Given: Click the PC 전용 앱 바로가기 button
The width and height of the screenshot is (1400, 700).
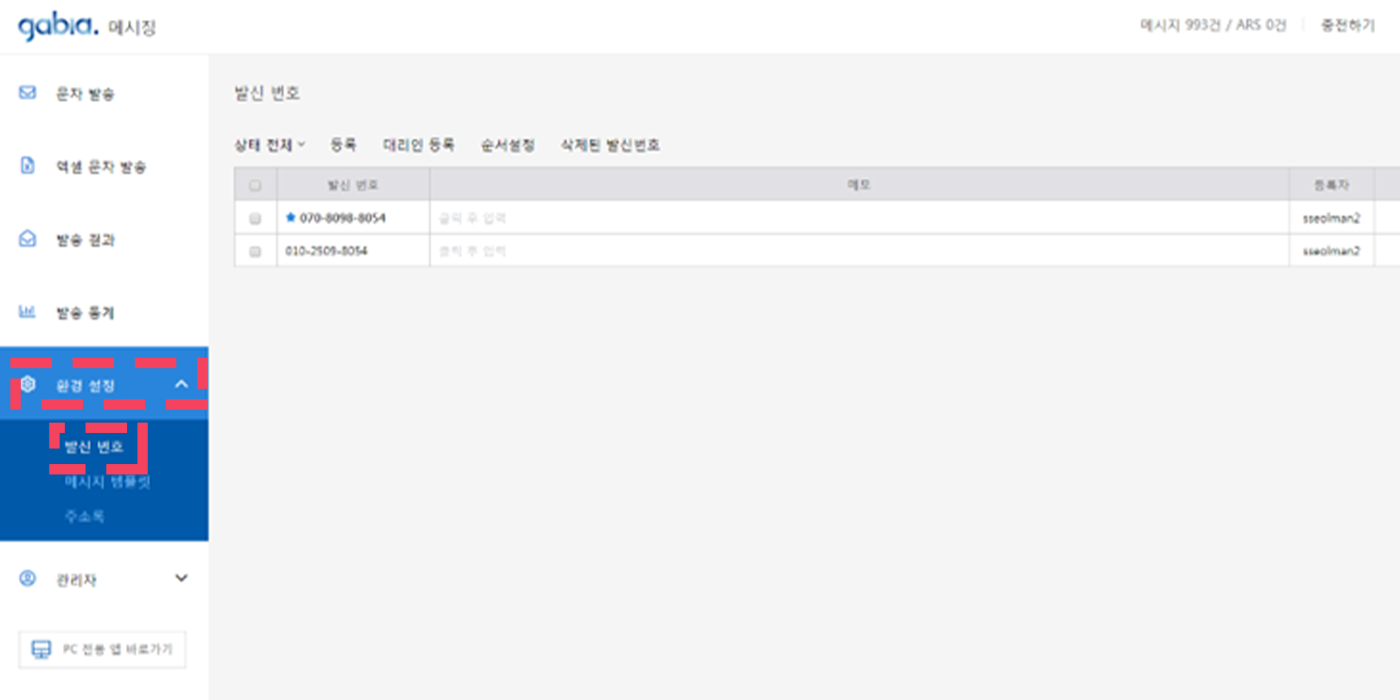Looking at the screenshot, I should tap(102, 650).
